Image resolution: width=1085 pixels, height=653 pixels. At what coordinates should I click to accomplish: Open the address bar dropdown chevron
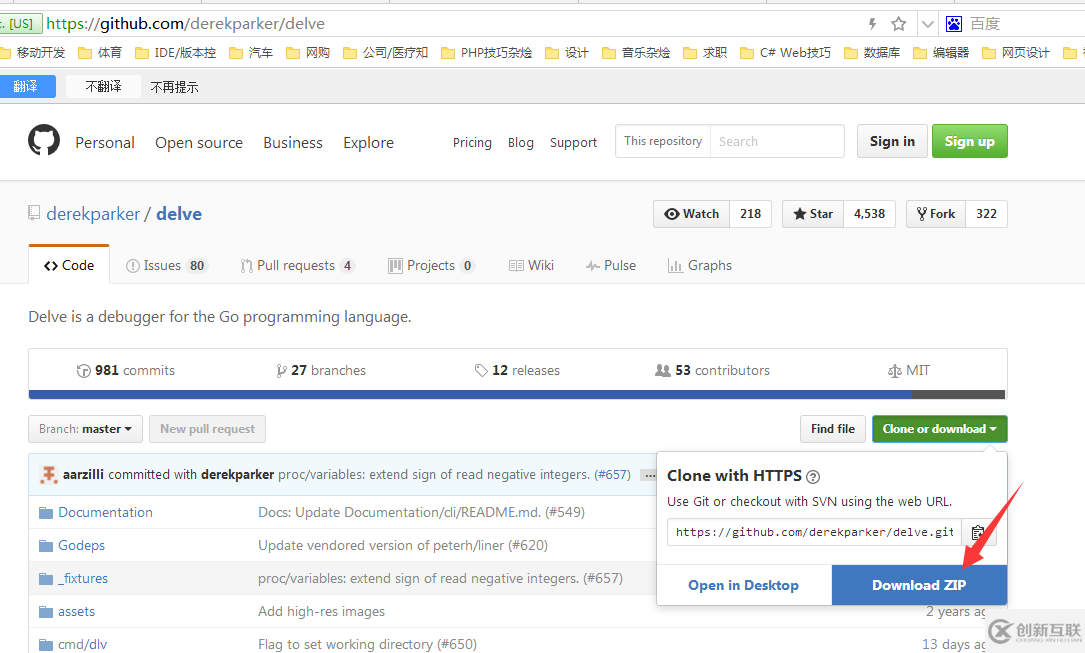click(x=928, y=24)
